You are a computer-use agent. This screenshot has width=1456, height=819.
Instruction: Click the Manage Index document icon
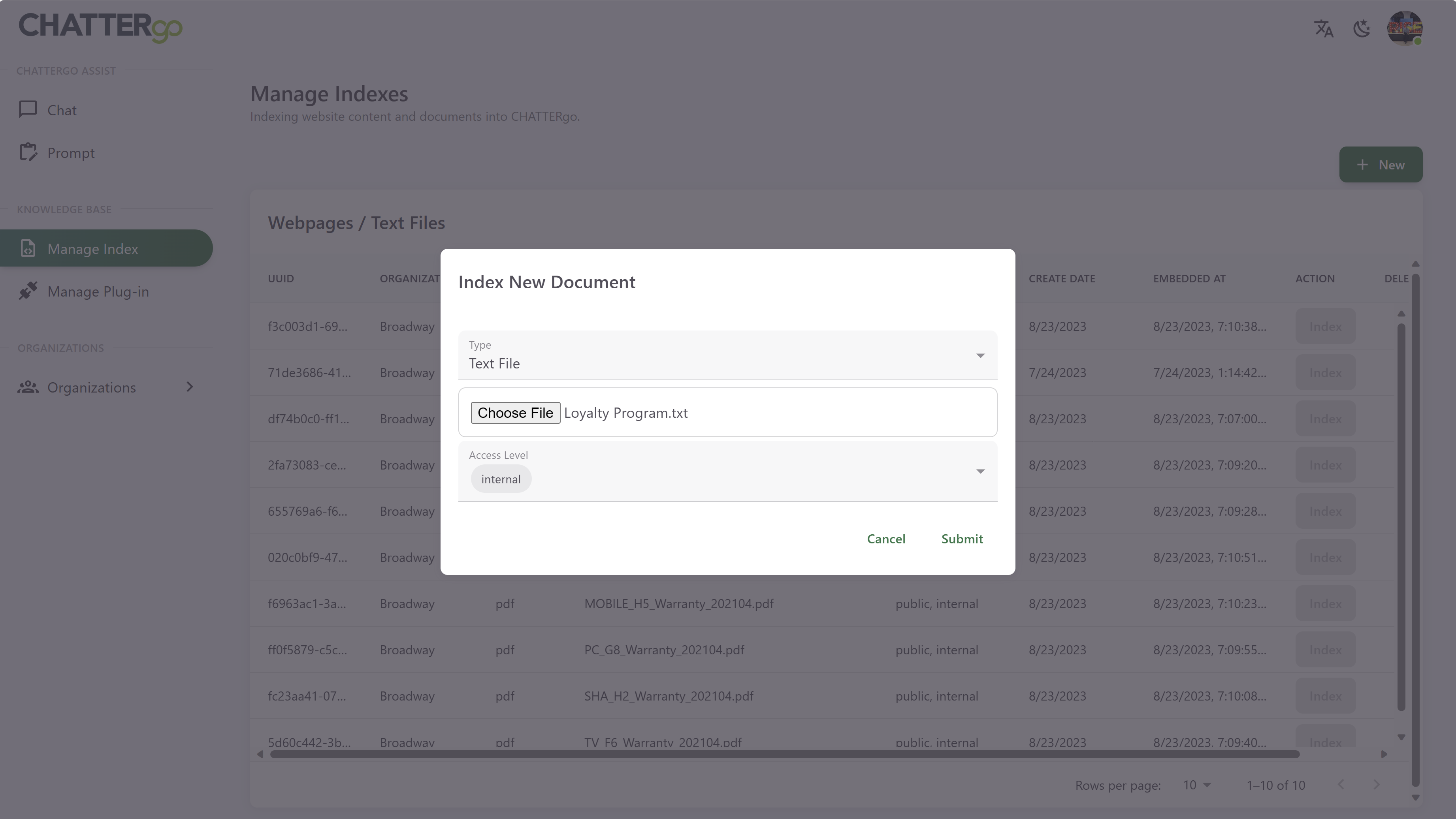[28, 248]
